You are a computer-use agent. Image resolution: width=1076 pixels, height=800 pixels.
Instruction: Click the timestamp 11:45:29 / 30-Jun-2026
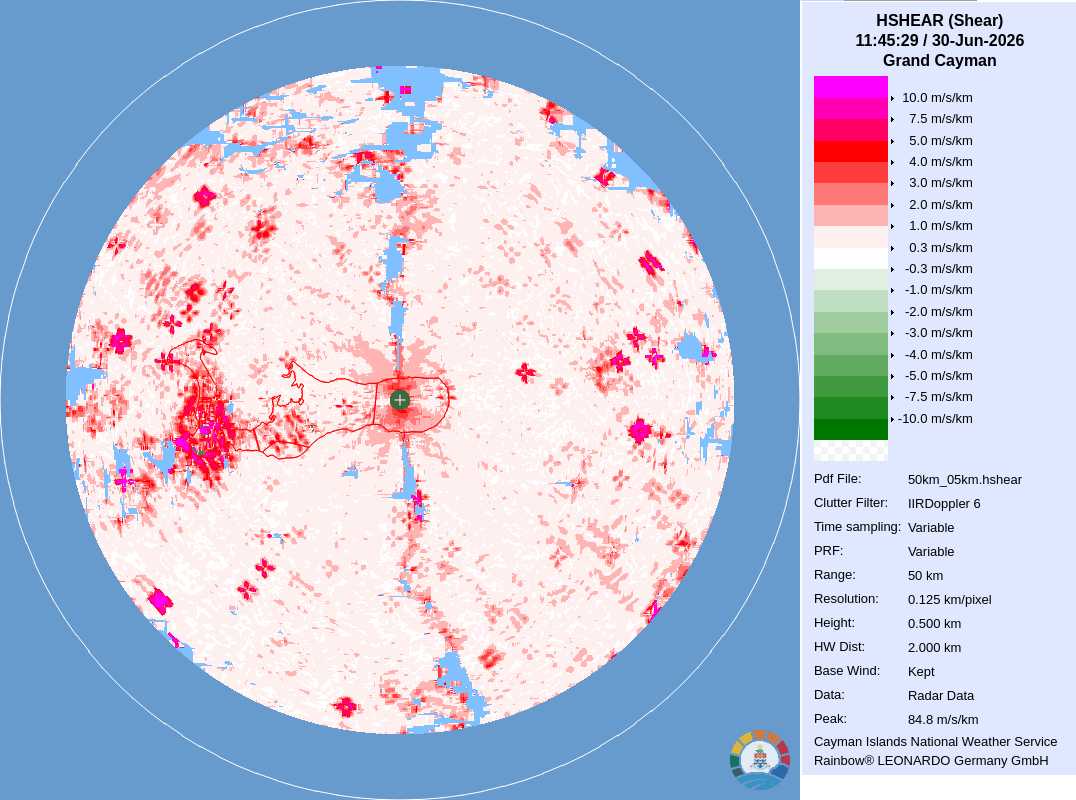point(939,40)
